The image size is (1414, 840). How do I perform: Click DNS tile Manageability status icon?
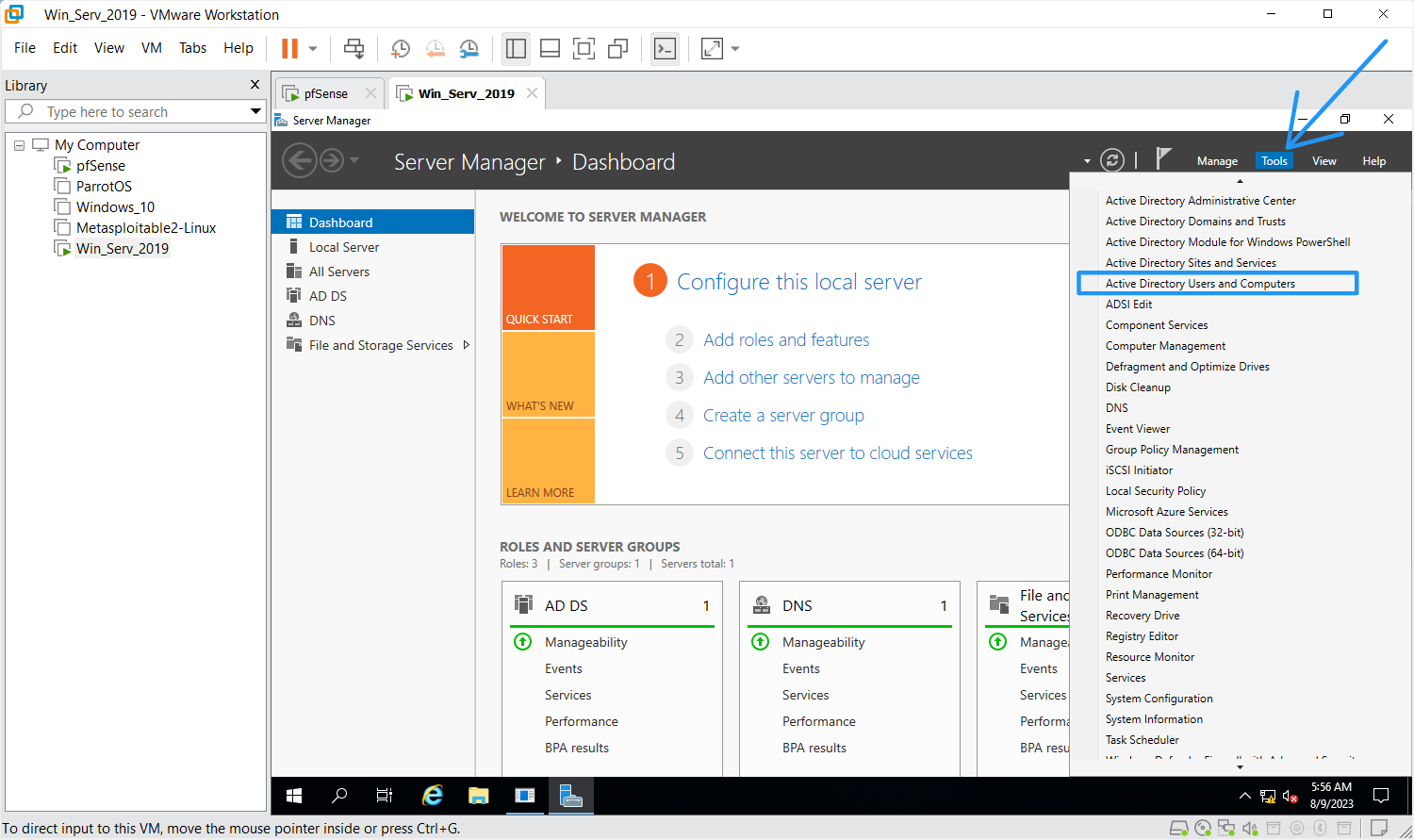[x=760, y=642]
